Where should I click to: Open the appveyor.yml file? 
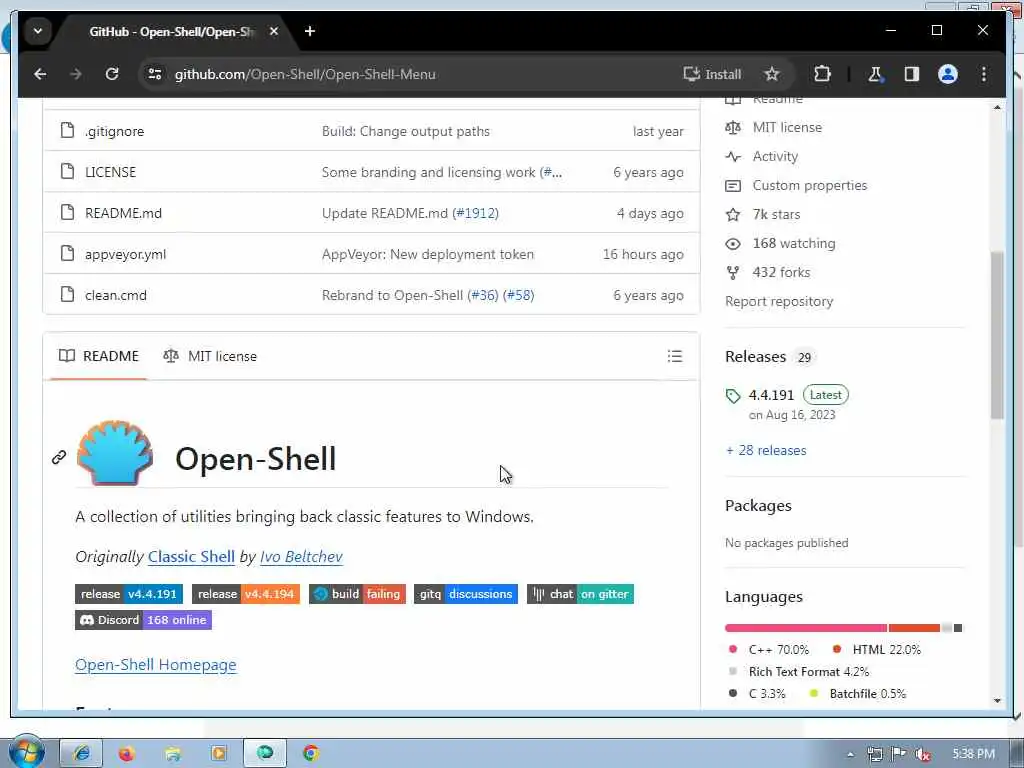[x=125, y=254]
